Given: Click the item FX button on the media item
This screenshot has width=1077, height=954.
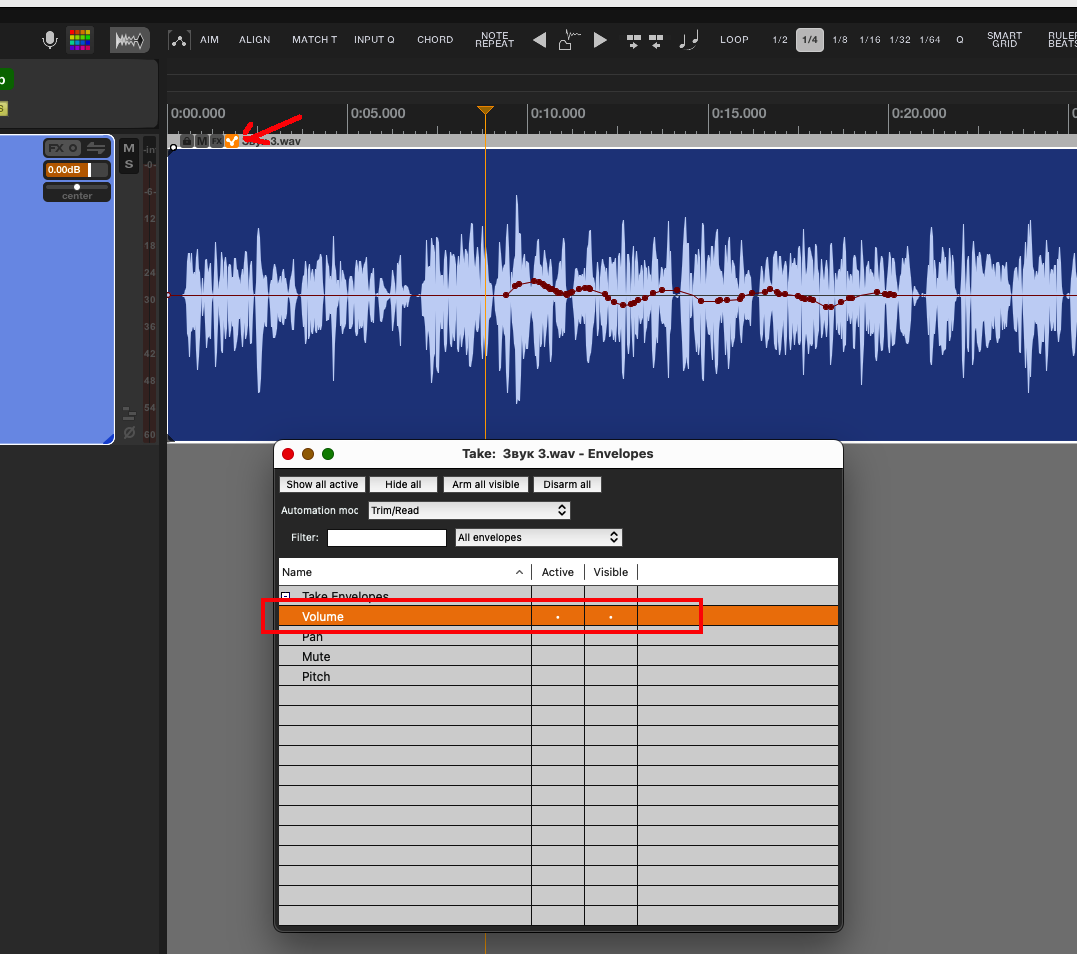Looking at the screenshot, I should pyautogui.click(x=217, y=141).
